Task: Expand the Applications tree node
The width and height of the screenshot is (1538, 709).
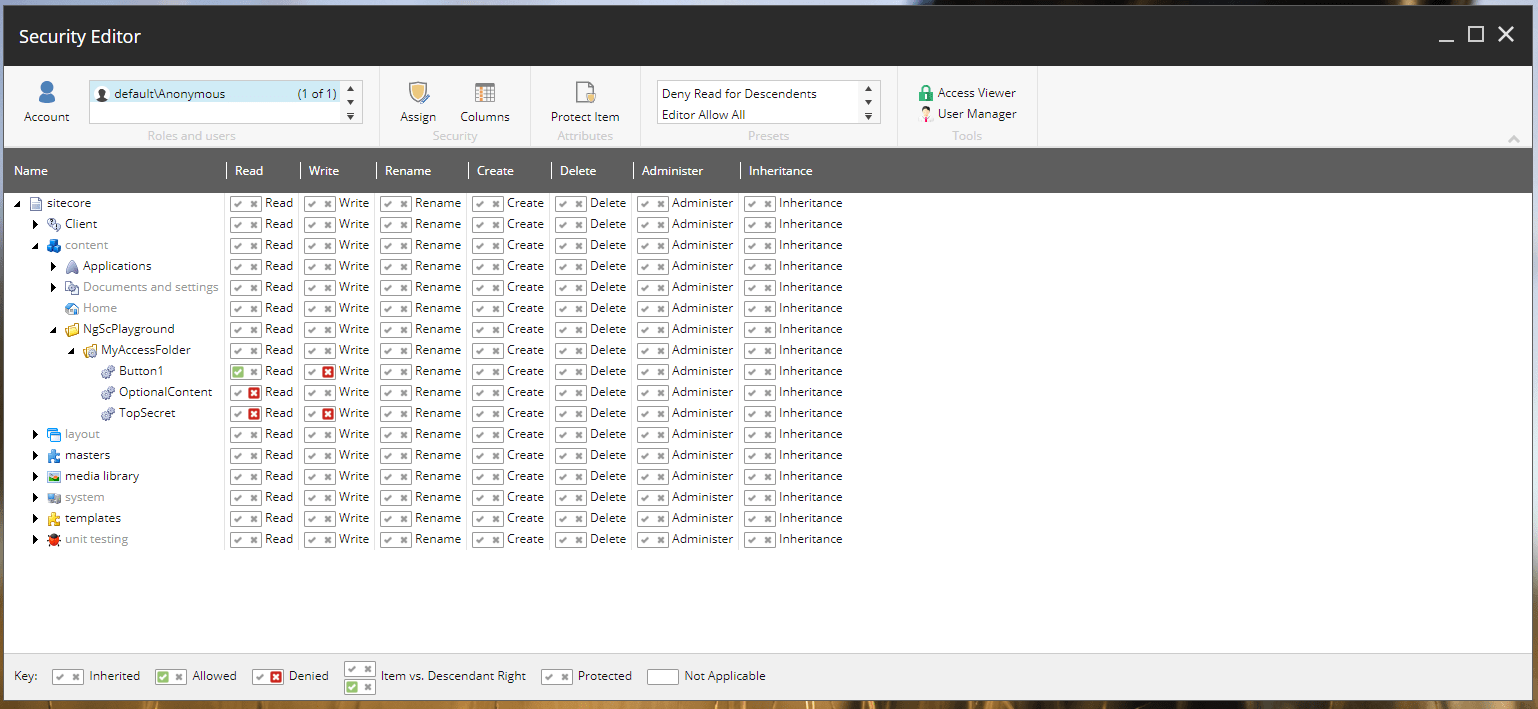Action: [53, 266]
